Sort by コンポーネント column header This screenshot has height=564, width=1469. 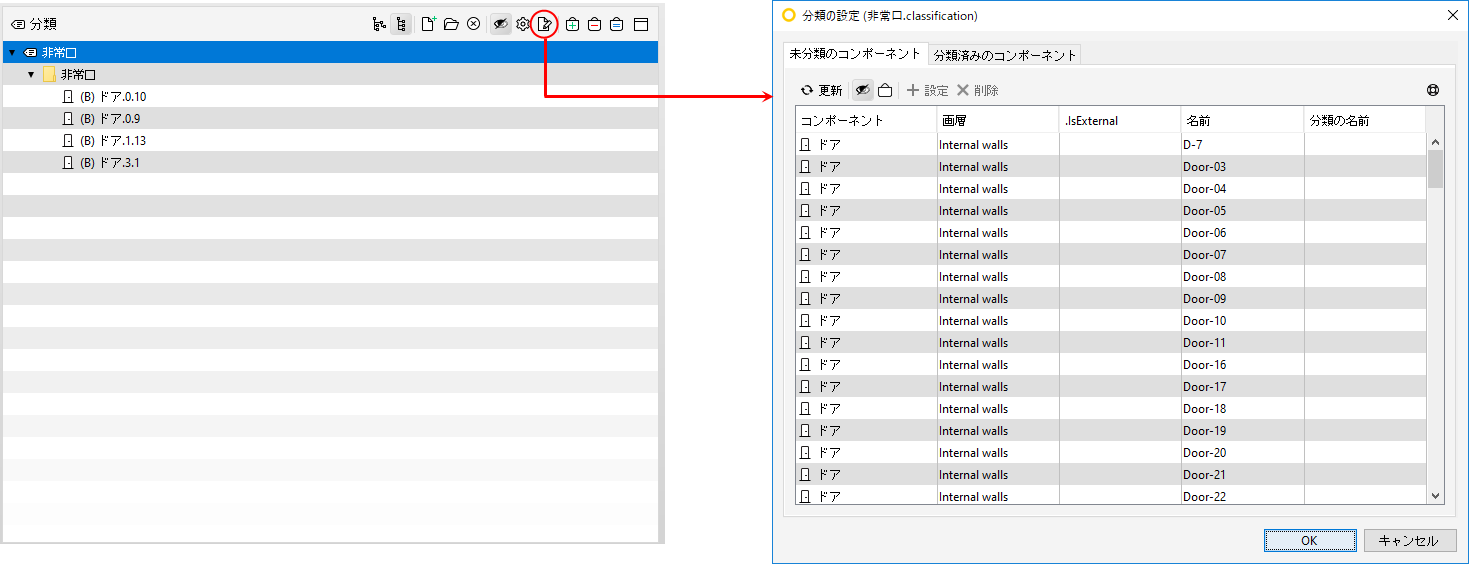866,120
